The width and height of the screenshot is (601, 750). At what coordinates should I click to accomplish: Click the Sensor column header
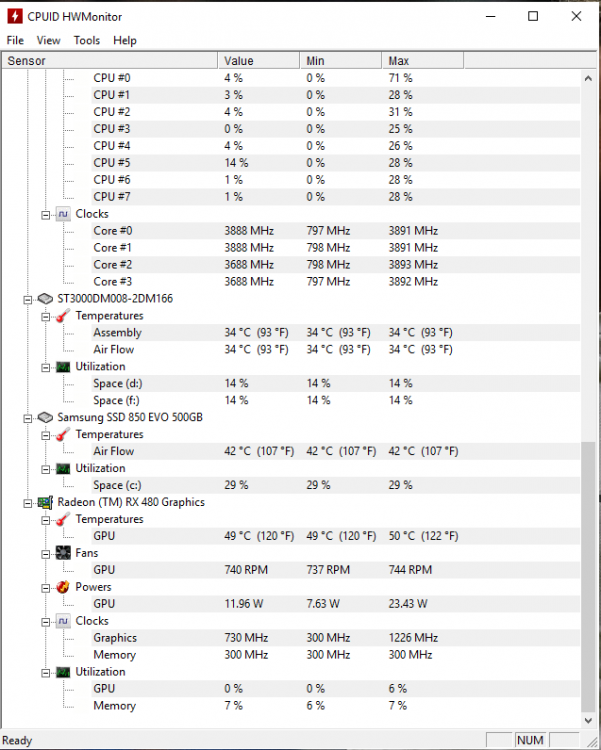tap(110, 61)
